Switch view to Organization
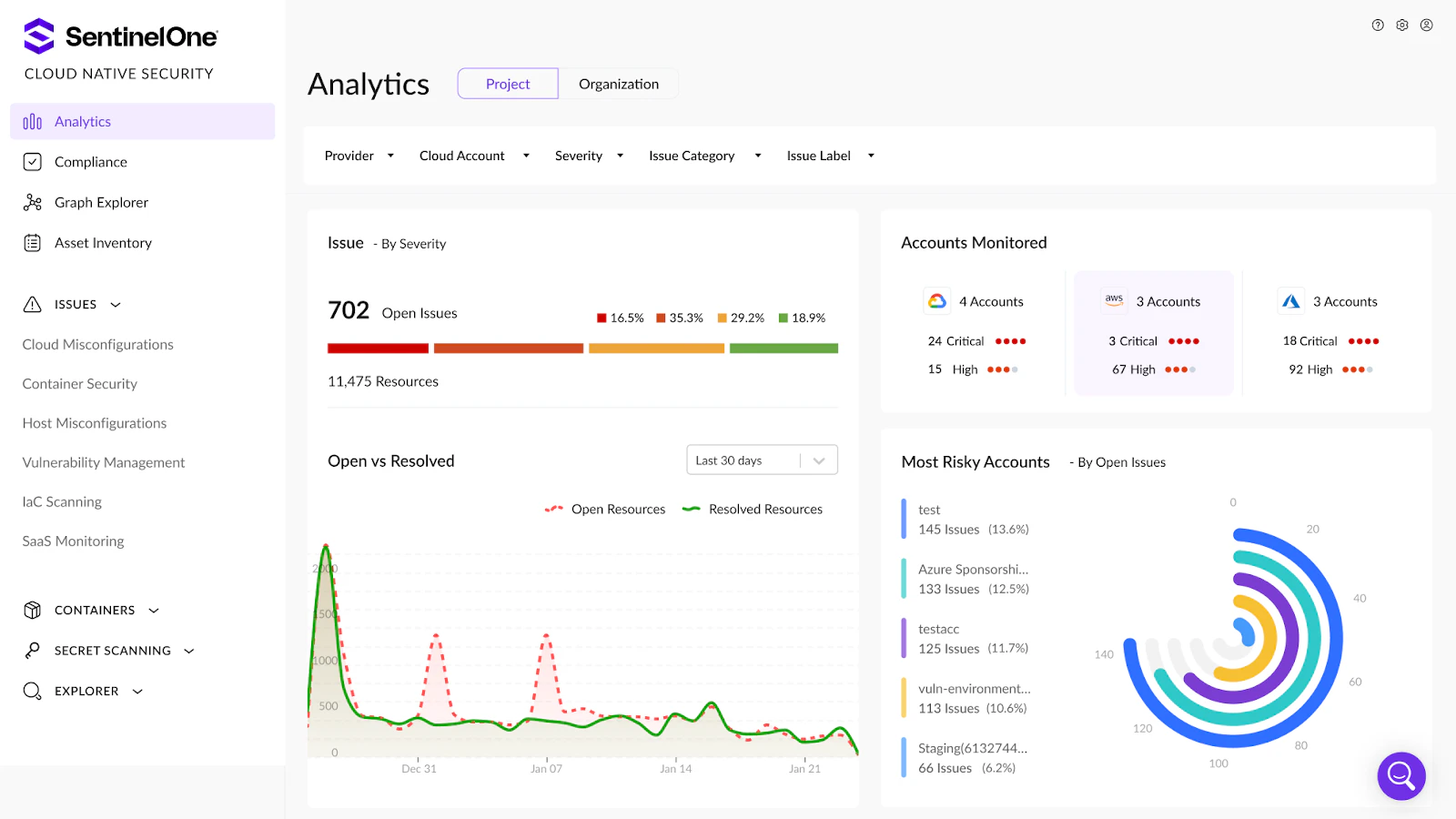Image resolution: width=1456 pixels, height=819 pixels. [619, 84]
